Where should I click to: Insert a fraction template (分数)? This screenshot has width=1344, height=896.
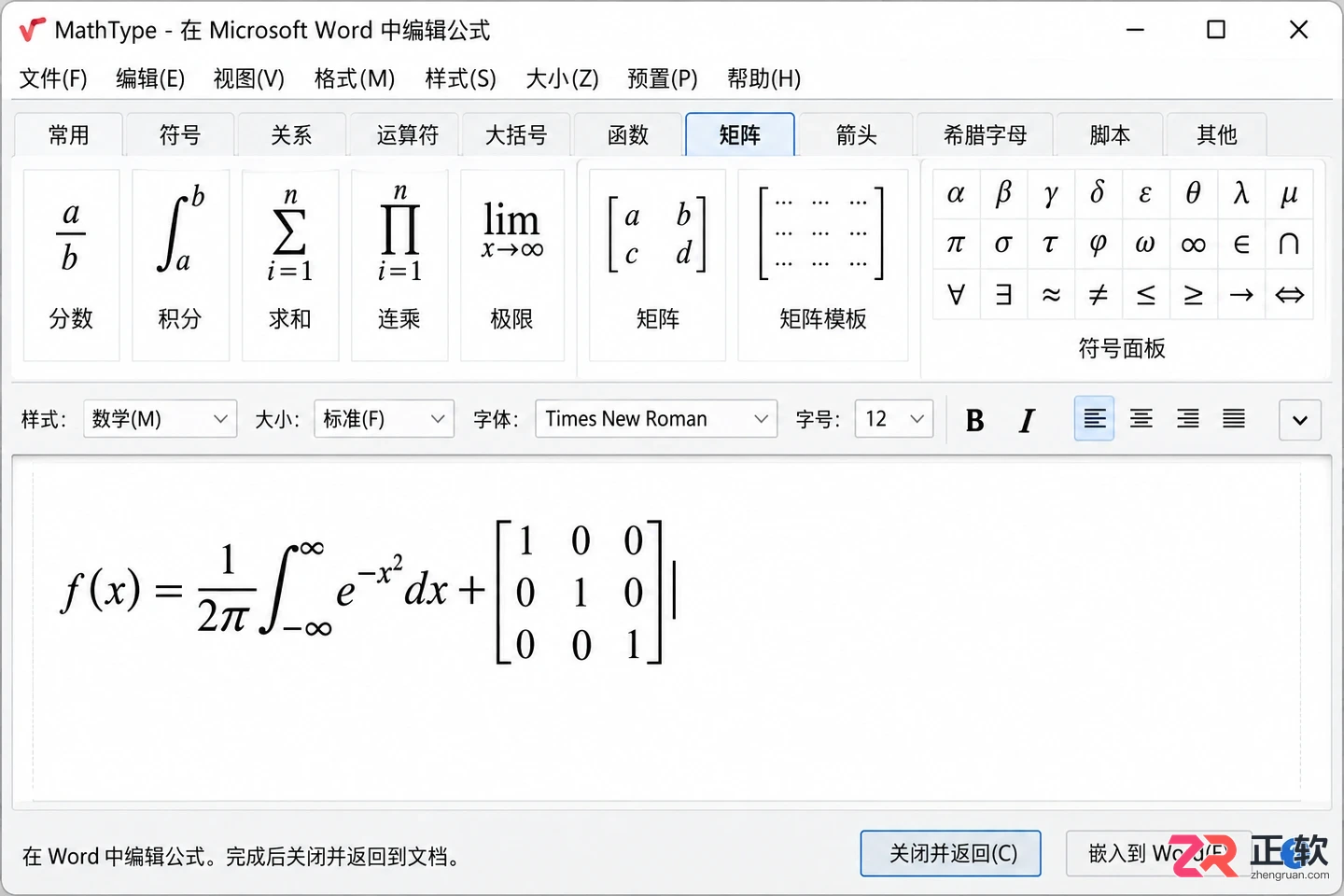point(71,265)
